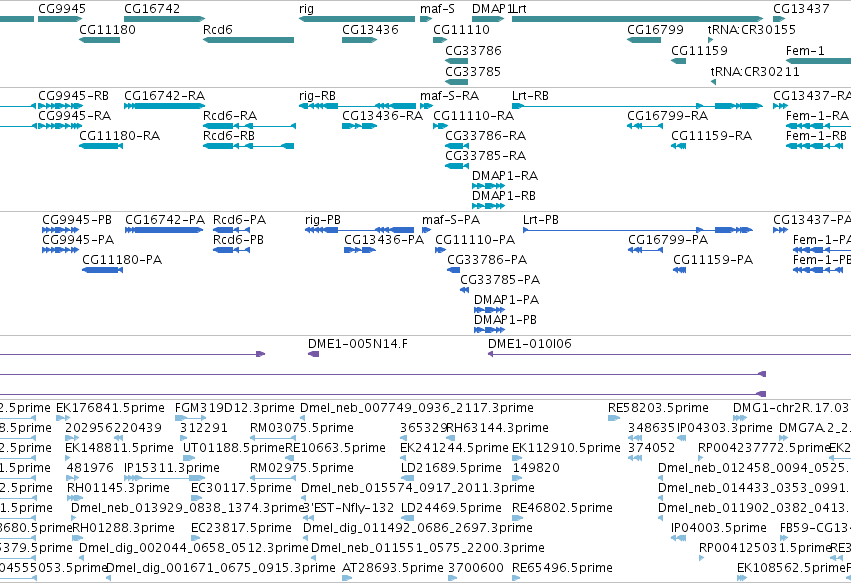Click the Rcd6-RA transcript
Screen dimensions: 851x583
click(x=250, y=126)
